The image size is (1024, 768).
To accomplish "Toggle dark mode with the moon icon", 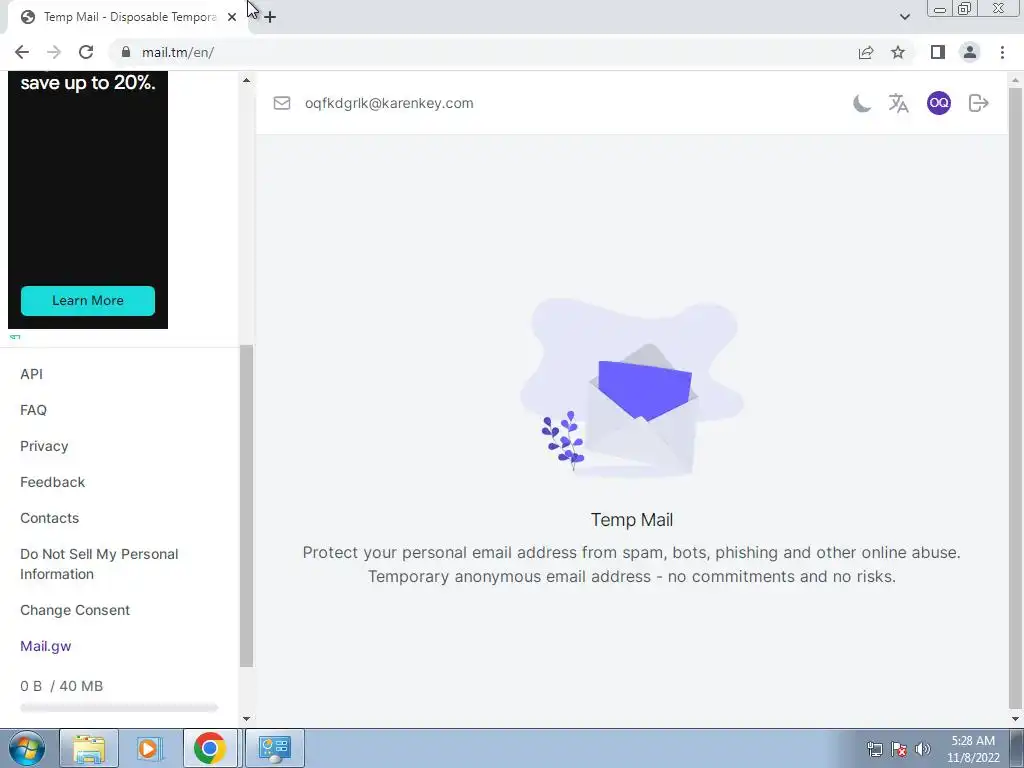I will click(861, 103).
